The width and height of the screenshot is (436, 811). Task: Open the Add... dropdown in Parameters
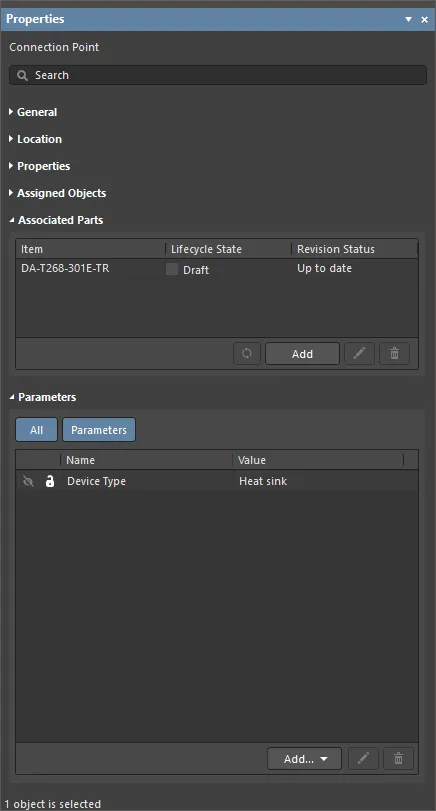[x=305, y=759]
